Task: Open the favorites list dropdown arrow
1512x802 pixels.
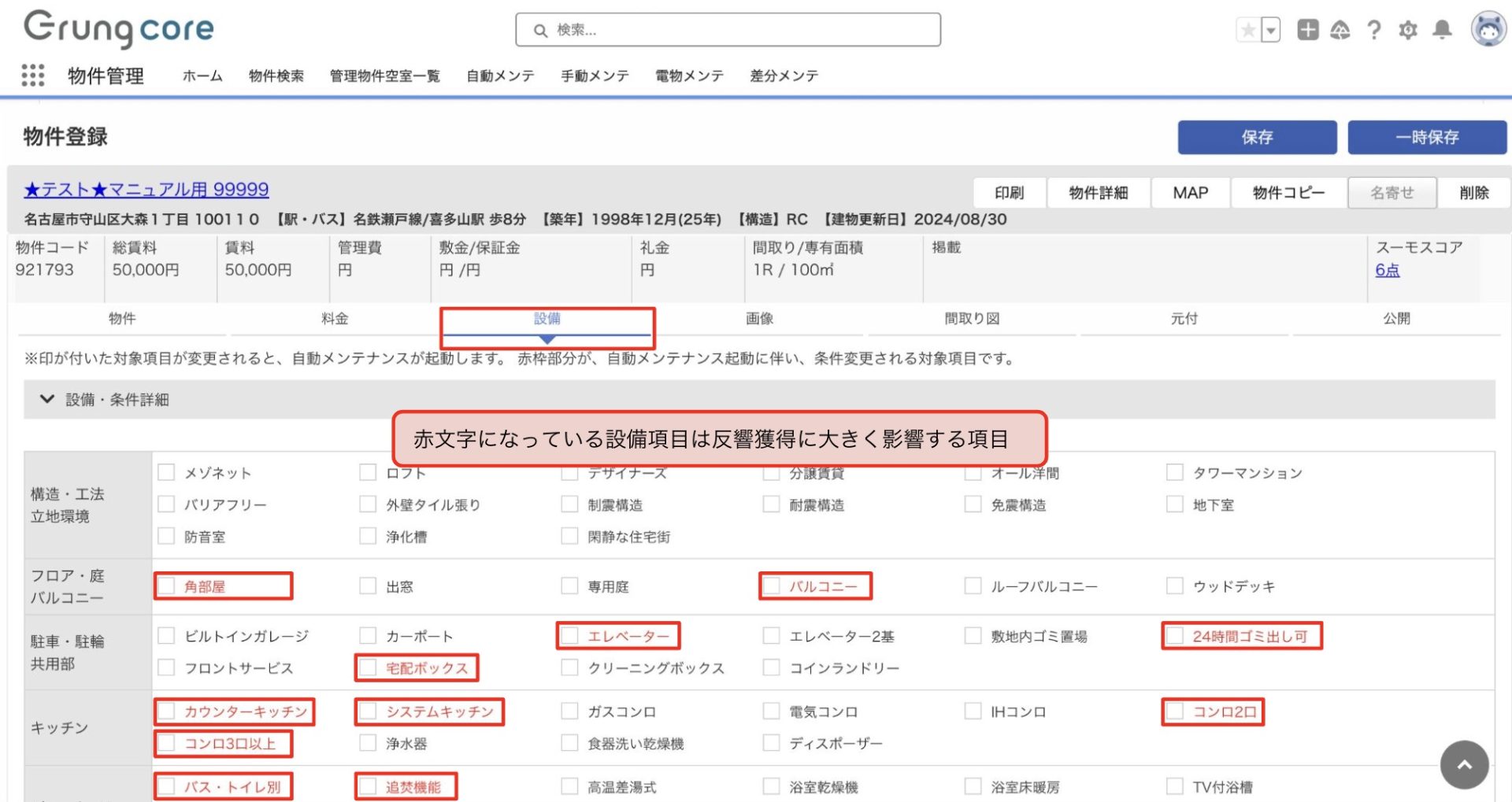Action: 1270,30
